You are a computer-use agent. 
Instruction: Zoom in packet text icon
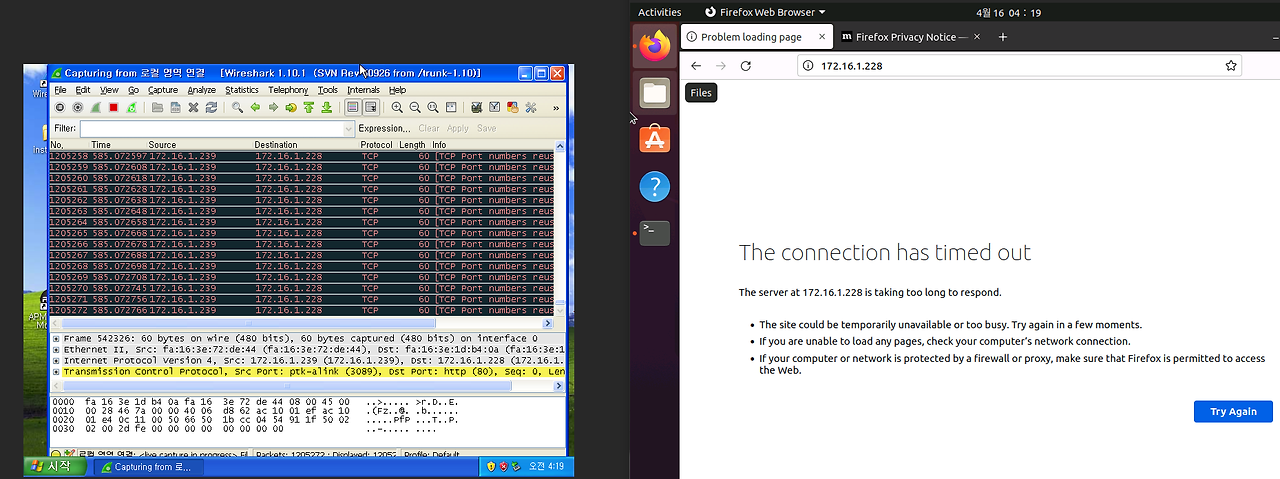[397, 107]
